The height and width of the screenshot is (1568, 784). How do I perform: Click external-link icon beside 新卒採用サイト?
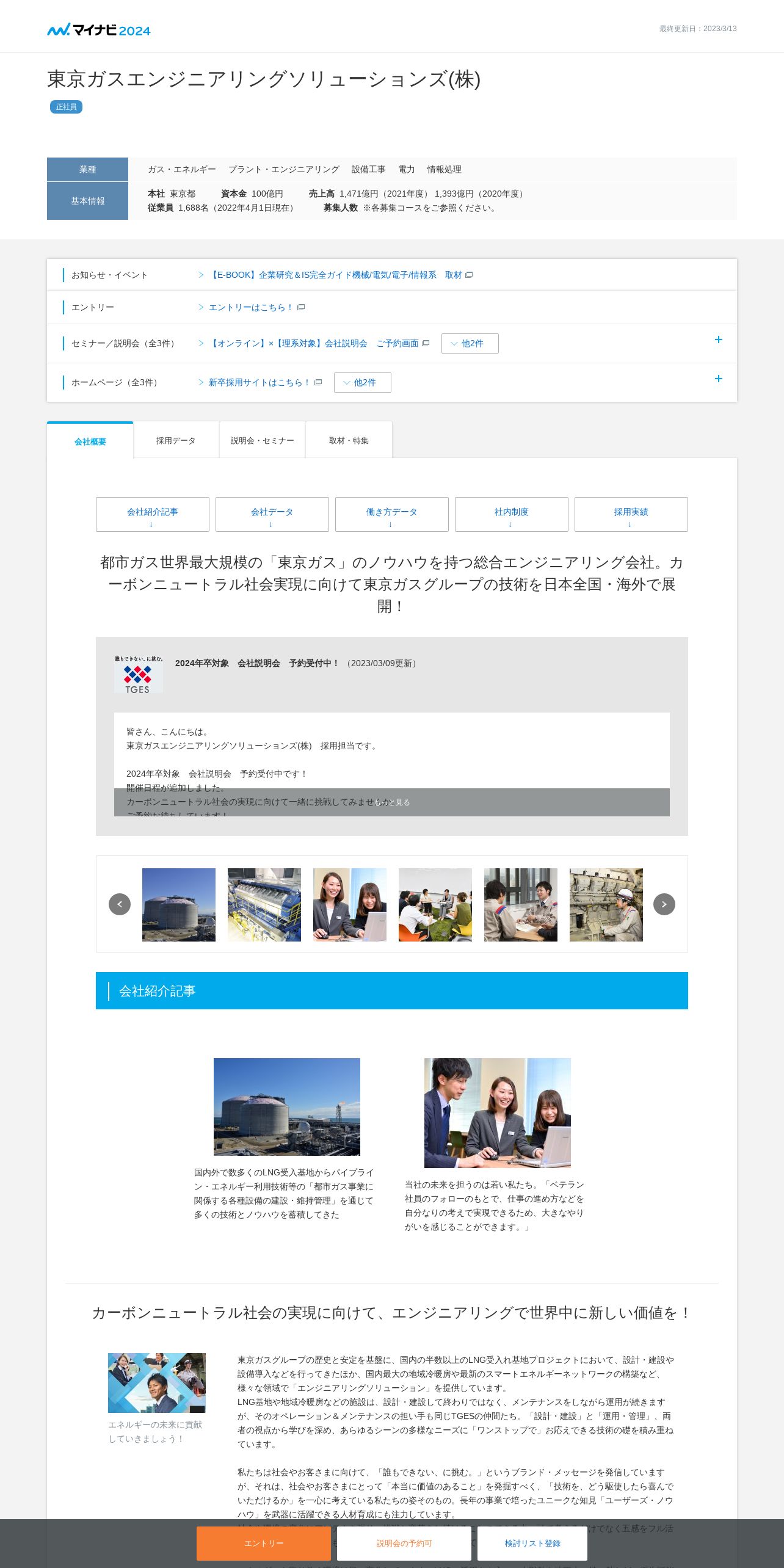[318, 382]
